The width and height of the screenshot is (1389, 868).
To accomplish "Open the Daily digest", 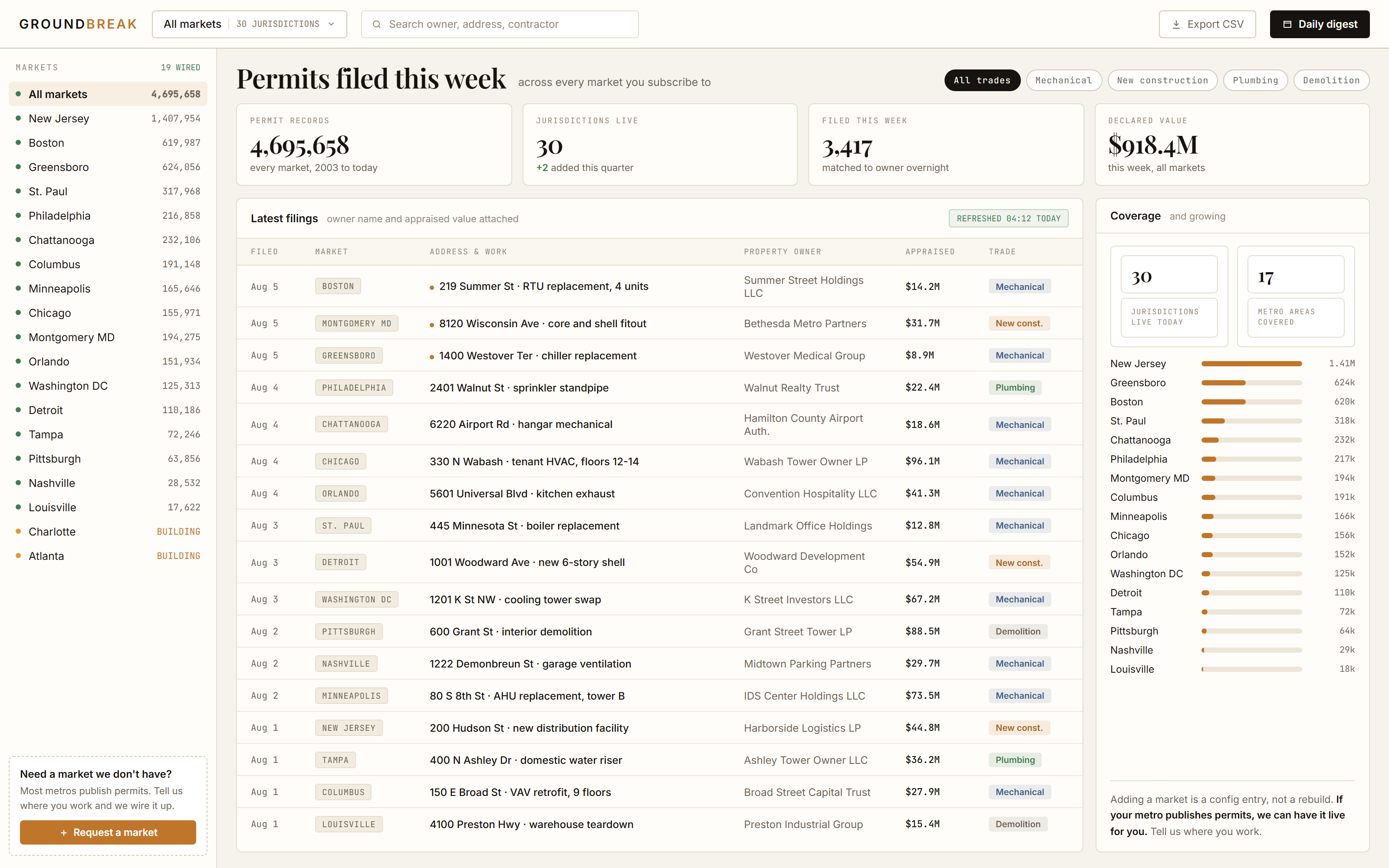I will [1320, 24].
